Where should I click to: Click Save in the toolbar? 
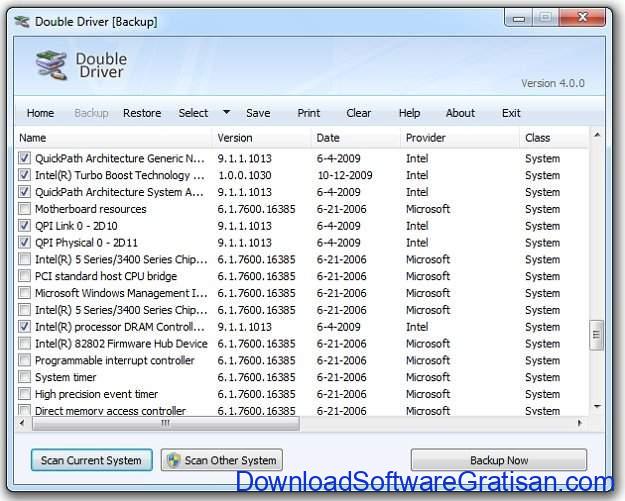click(258, 113)
